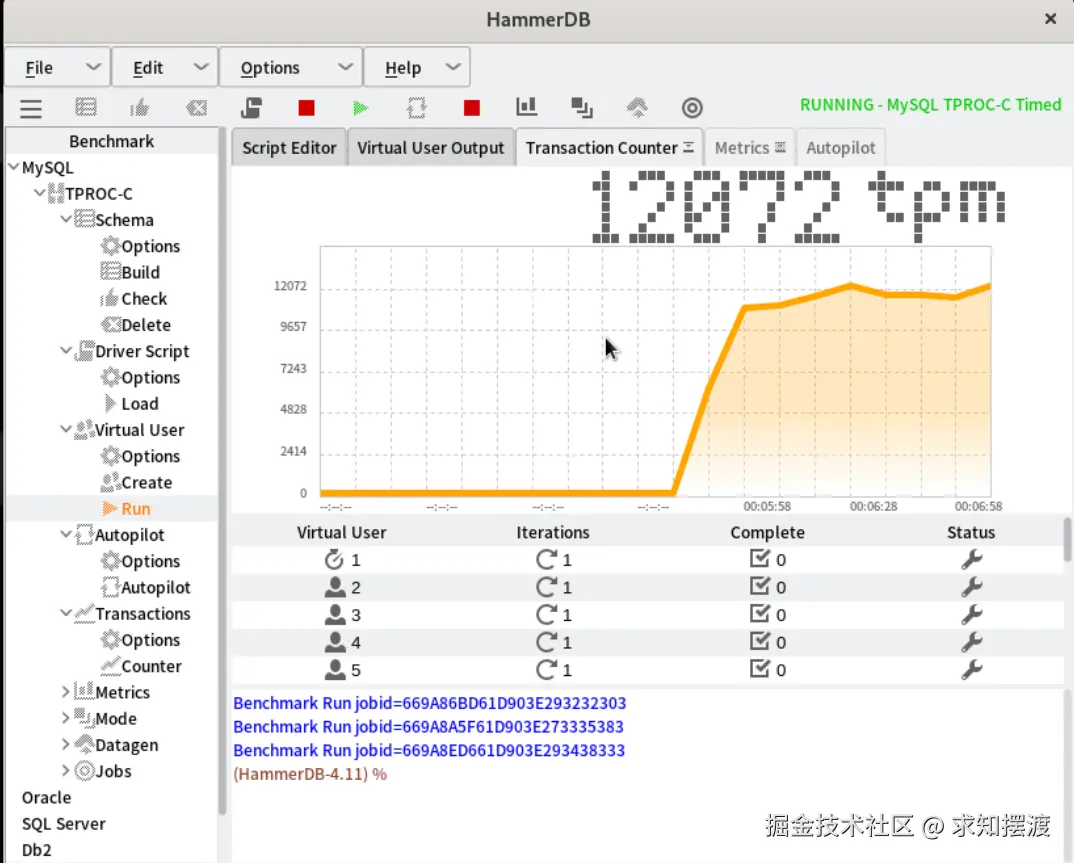Open the Metrics tab
The image size is (1074, 863).
[x=749, y=148]
